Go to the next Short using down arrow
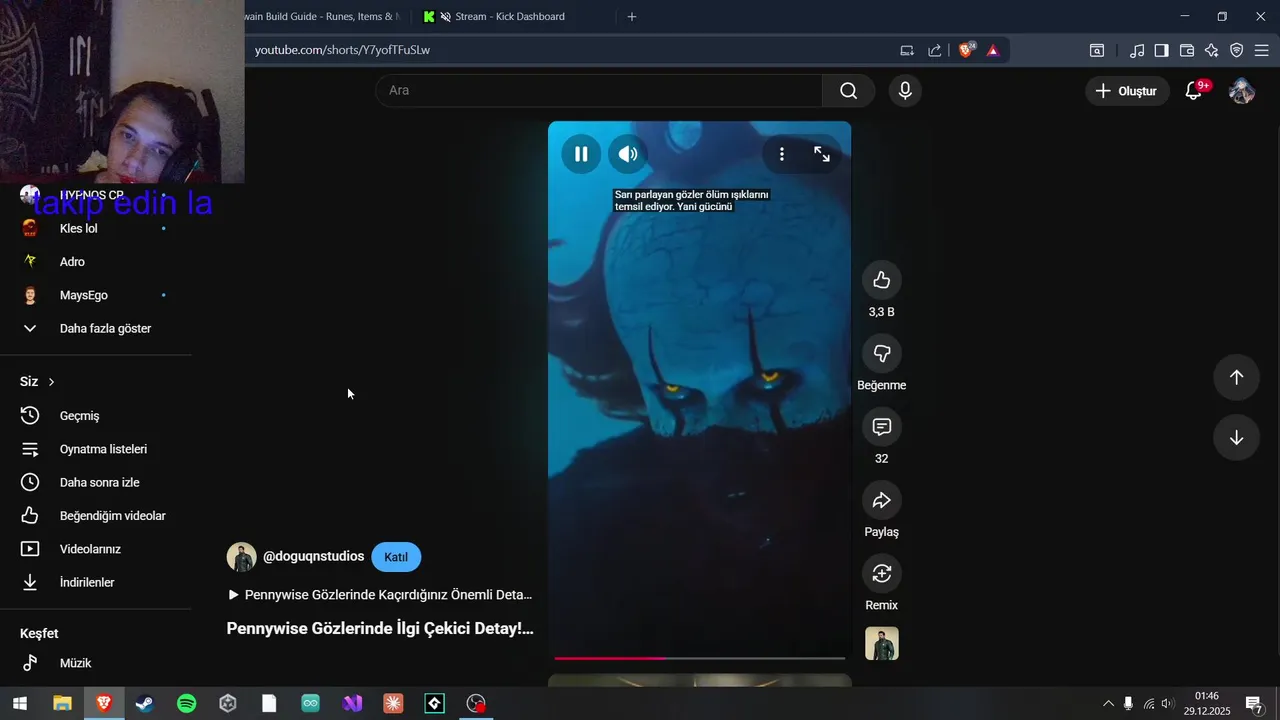This screenshot has width=1280, height=720. tap(1236, 438)
